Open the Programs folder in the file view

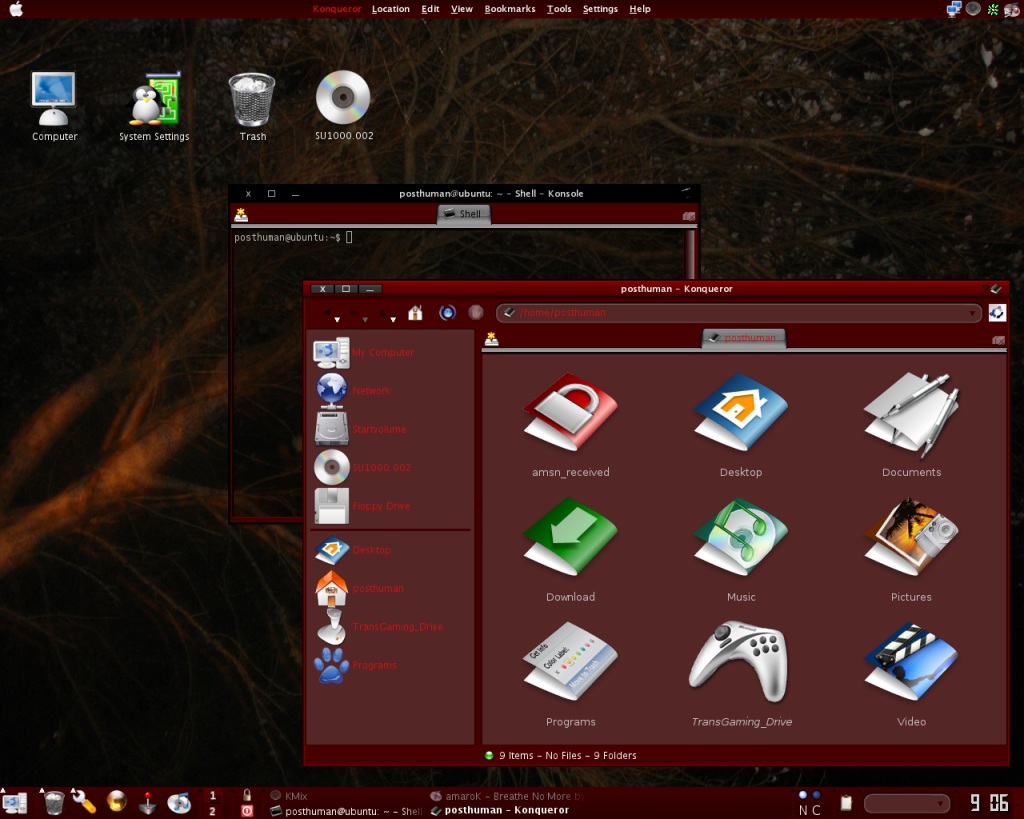coord(570,674)
